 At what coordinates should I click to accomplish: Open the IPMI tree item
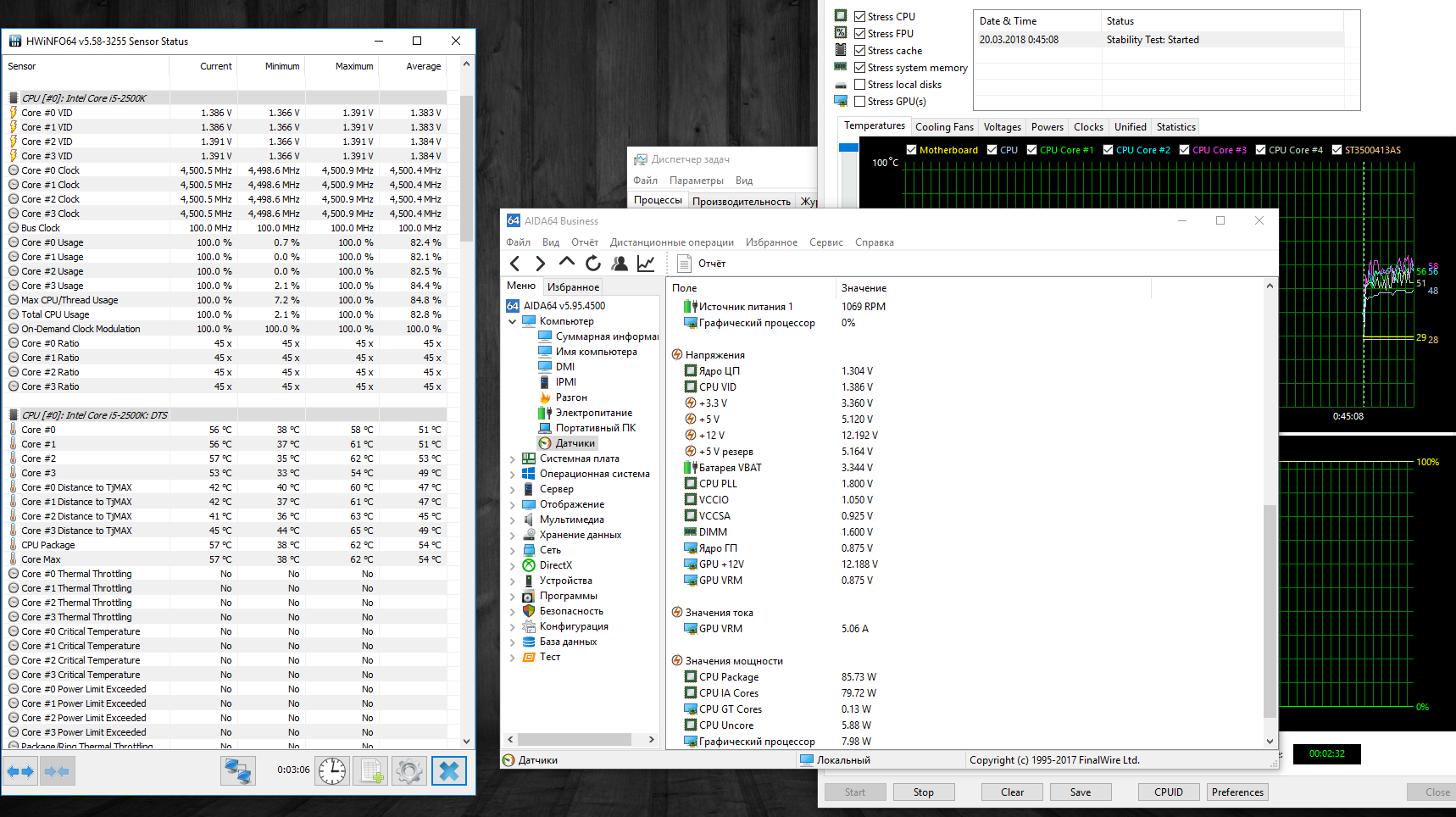[x=558, y=382]
